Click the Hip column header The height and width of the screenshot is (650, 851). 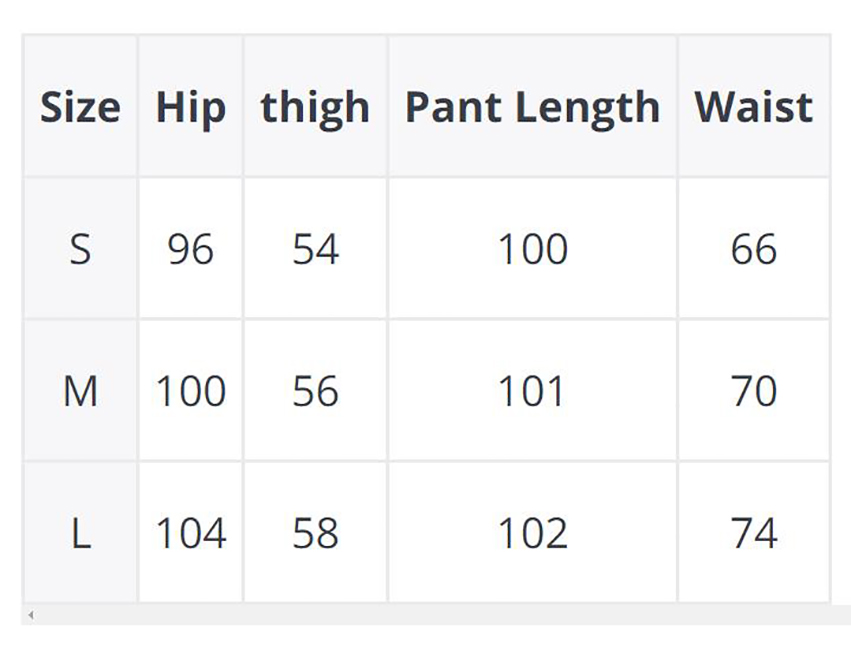pyautogui.click(x=190, y=107)
